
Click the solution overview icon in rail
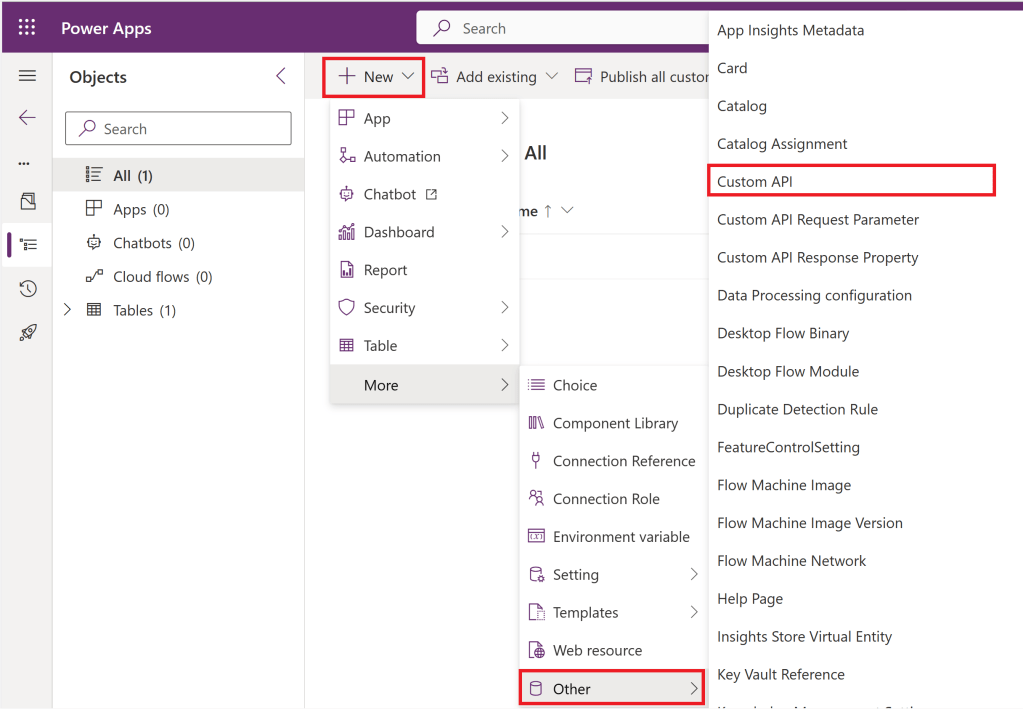[x=27, y=202]
